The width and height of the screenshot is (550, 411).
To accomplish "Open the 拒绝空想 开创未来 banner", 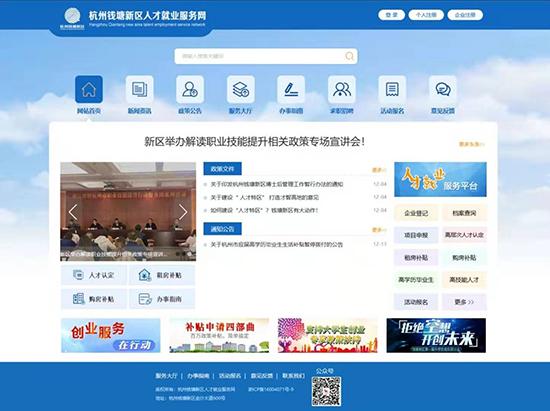I will coord(436,335).
